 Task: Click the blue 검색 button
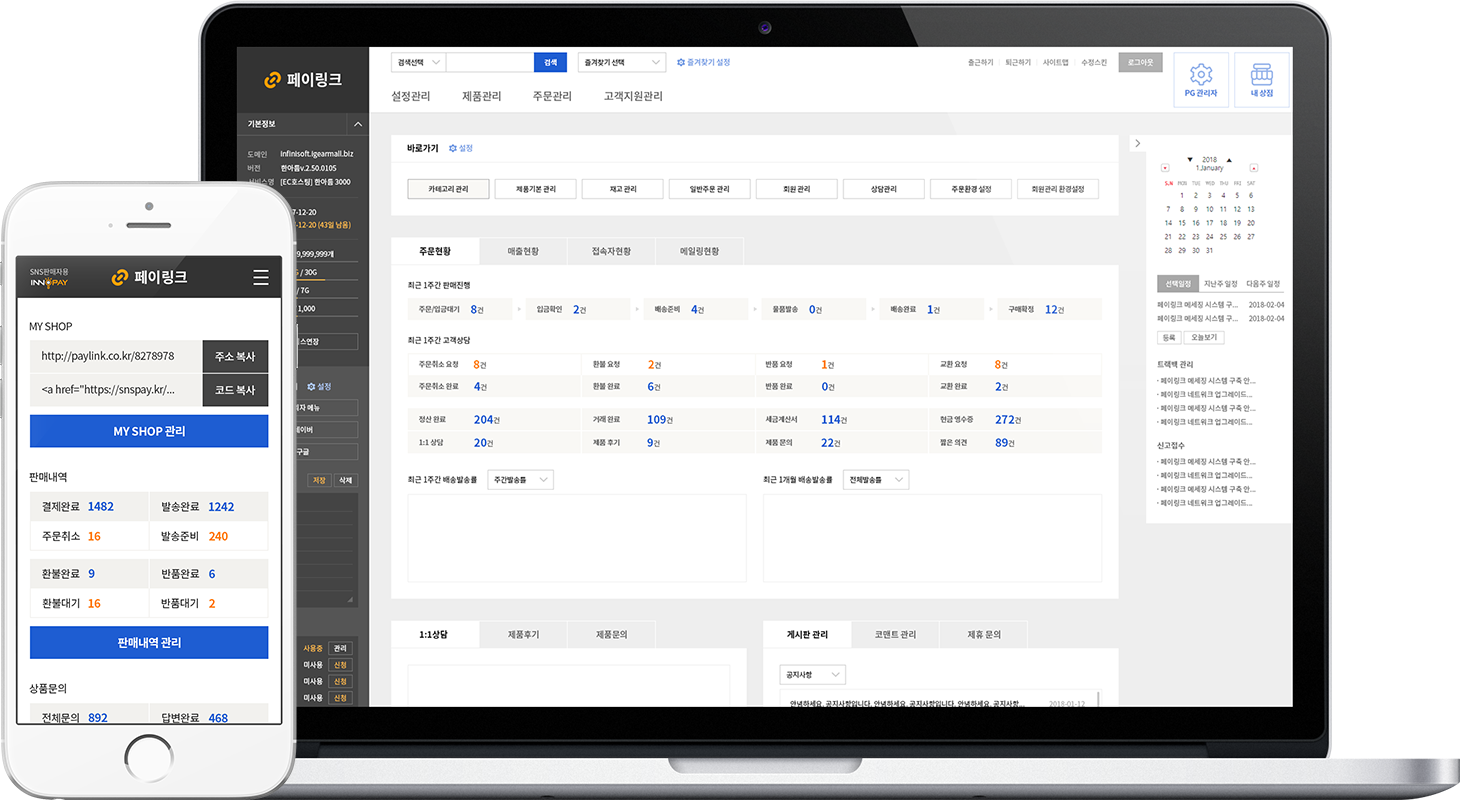click(550, 62)
